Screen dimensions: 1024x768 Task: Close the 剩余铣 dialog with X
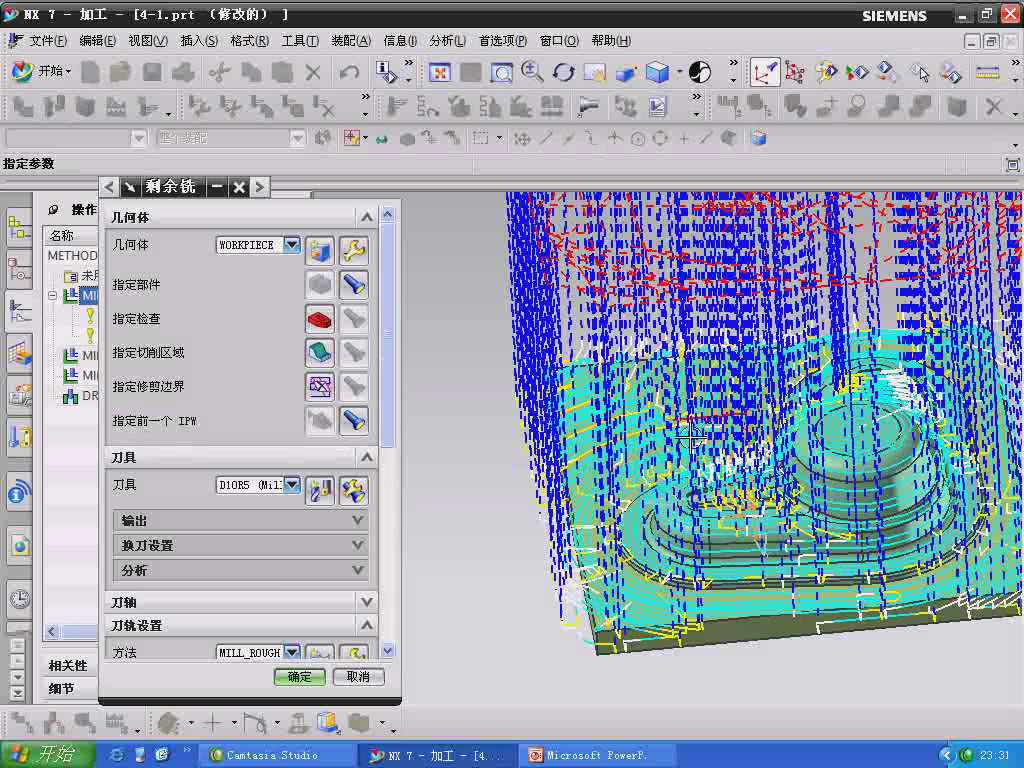(x=239, y=187)
